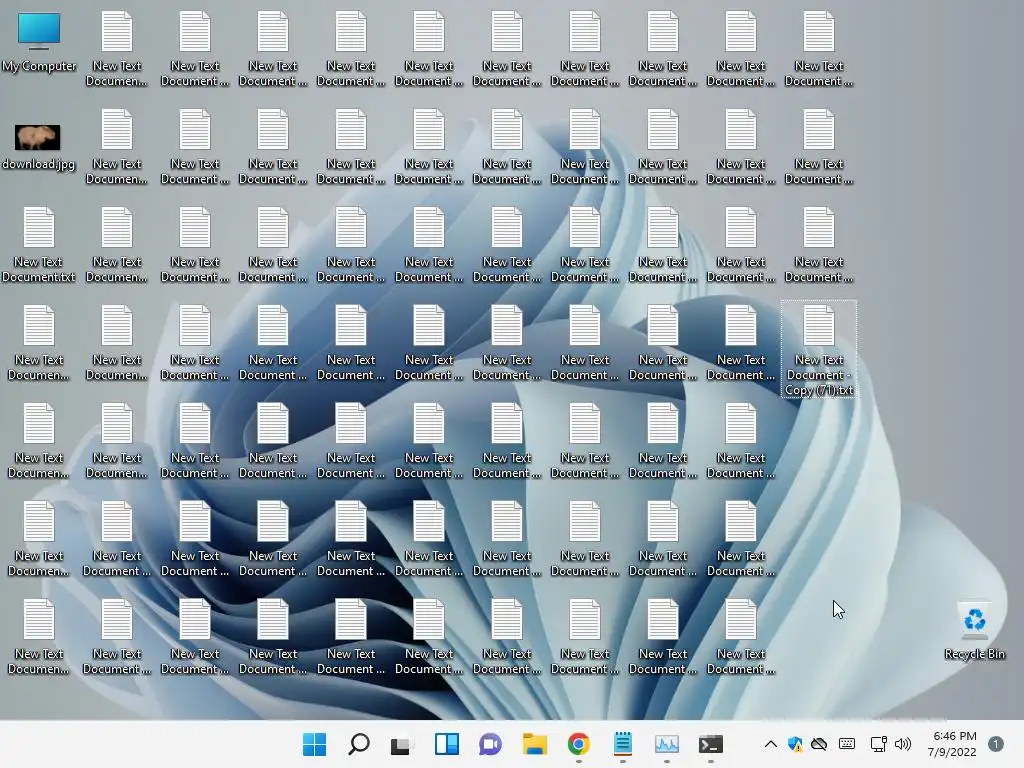Show hidden system tray icons
The image size is (1024, 768).
click(x=771, y=744)
